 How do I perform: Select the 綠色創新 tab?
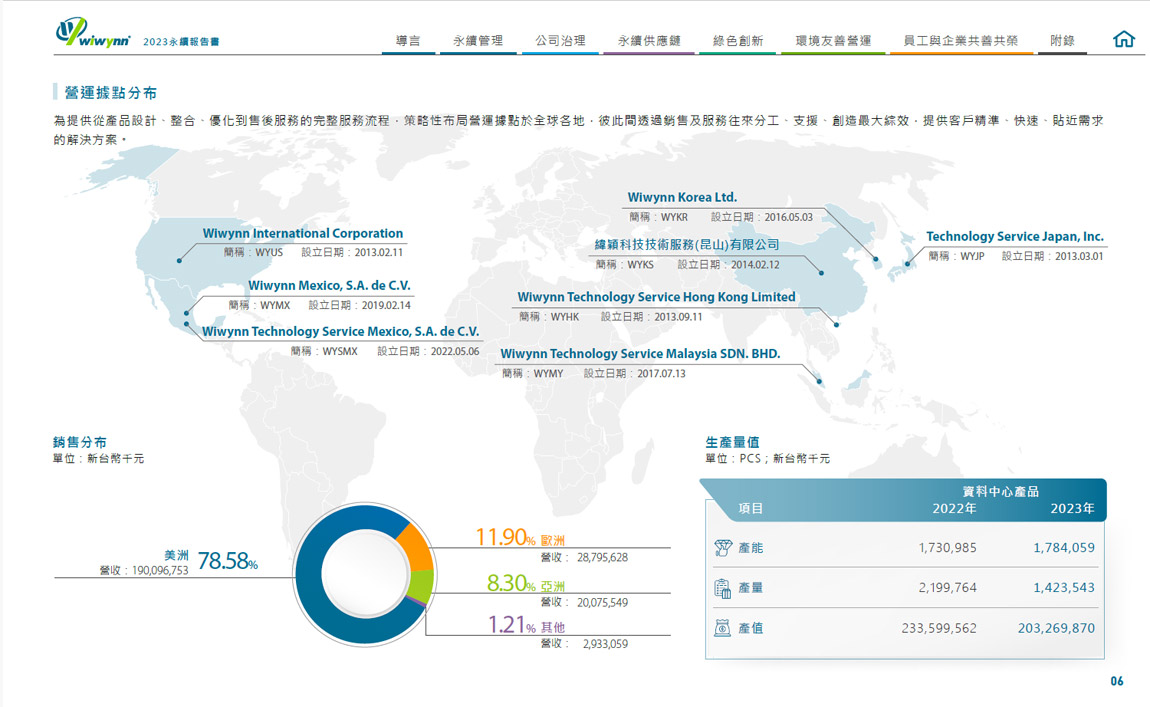738,41
